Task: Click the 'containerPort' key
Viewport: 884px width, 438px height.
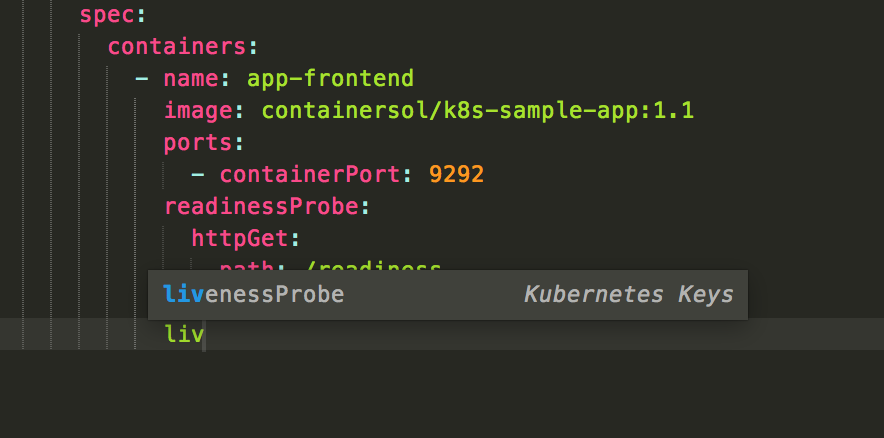Action: click(x=310, y=175)
